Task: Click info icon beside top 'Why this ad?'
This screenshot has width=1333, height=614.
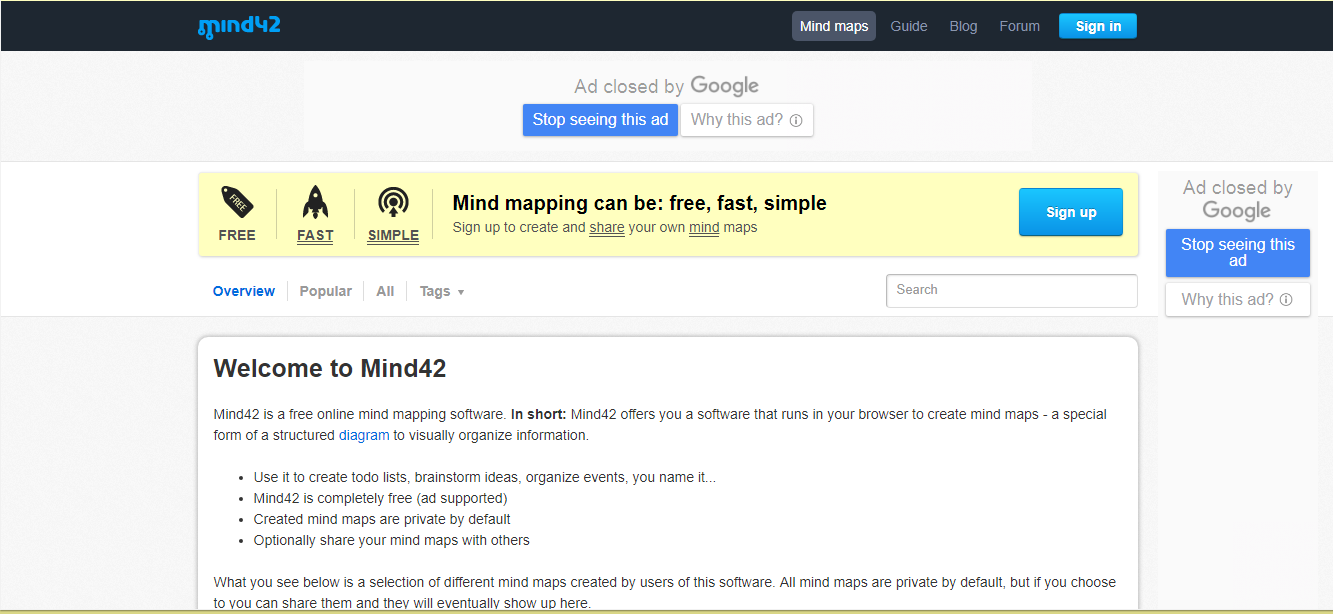Action: point(796,120)
